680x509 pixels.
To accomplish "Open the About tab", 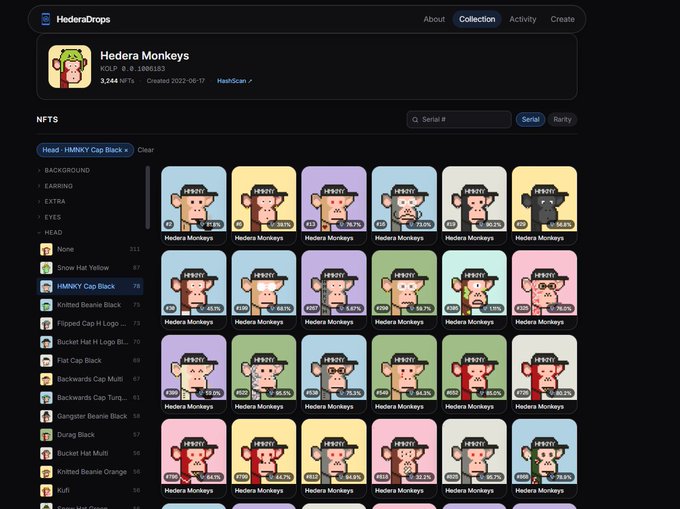I will tap(434, 19).
